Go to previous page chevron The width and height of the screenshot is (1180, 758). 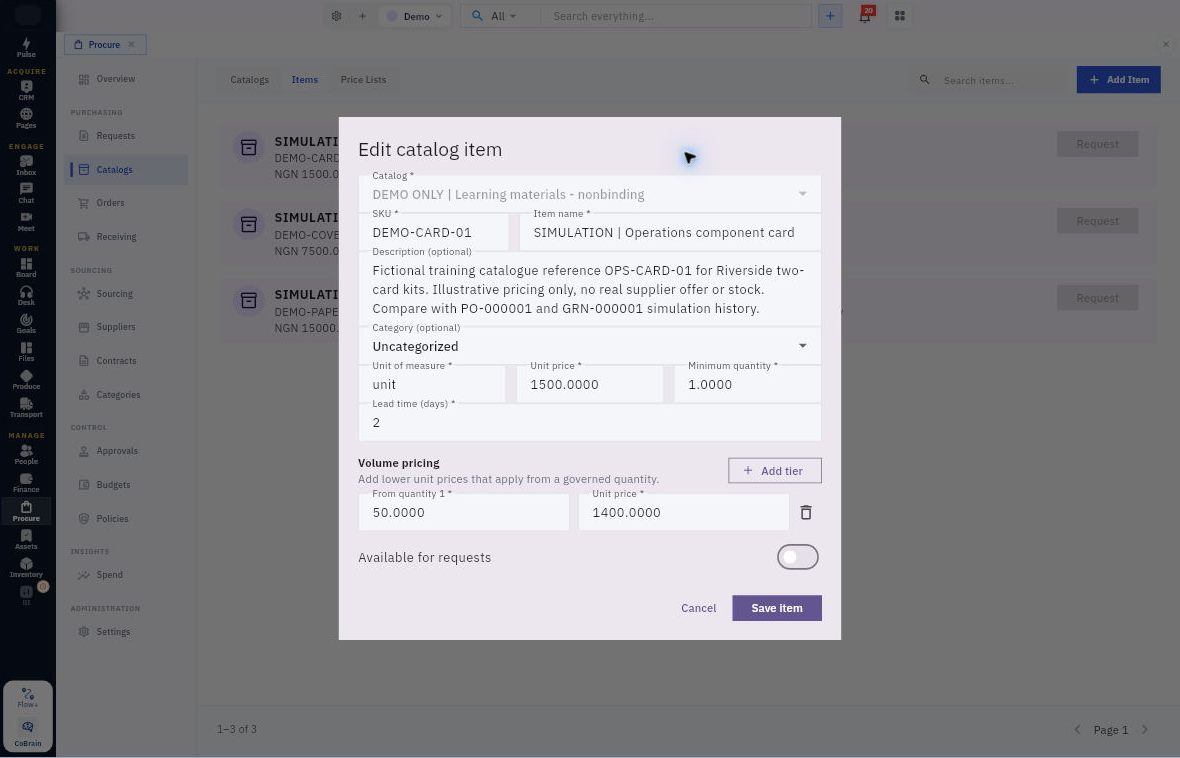(1077, 729)
